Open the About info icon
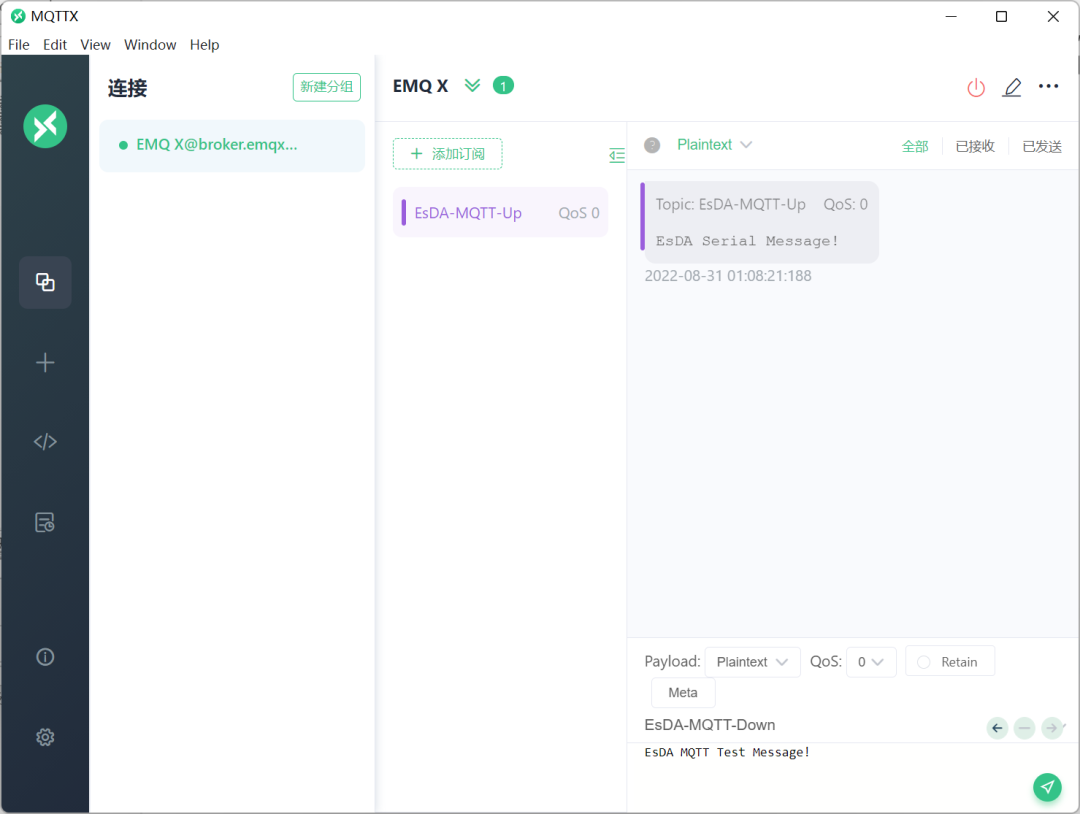Image resolution: width=1080 pixels, height=814 pixels. coord(45,657)
